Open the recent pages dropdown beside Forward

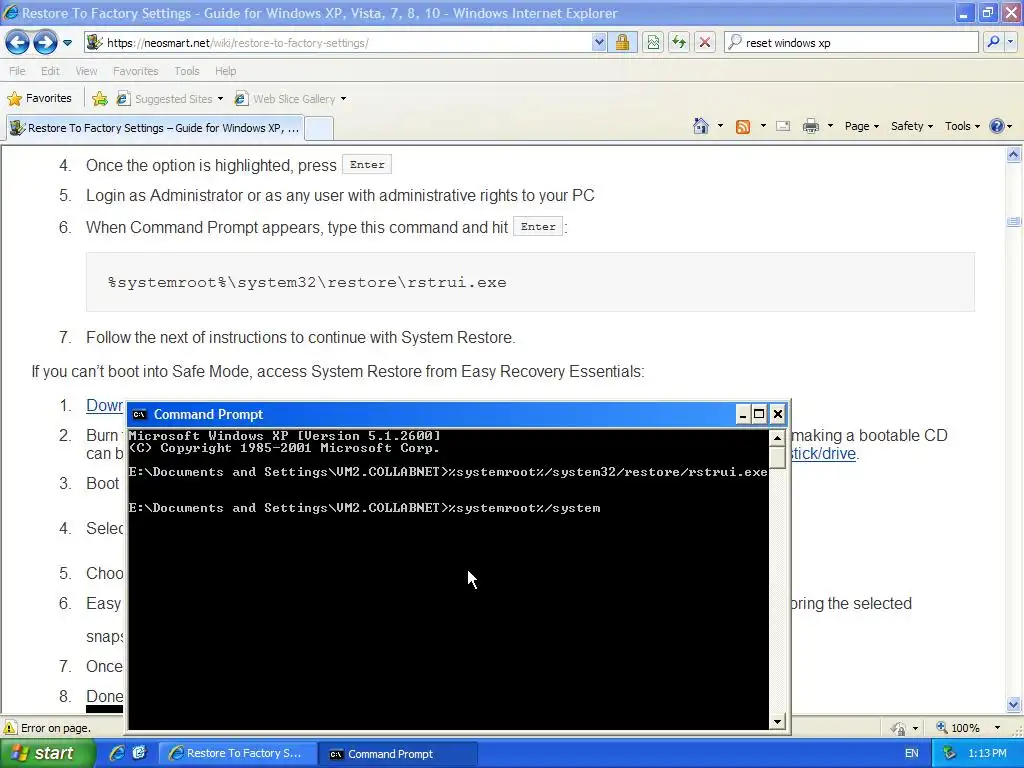(x=67, y=43)
